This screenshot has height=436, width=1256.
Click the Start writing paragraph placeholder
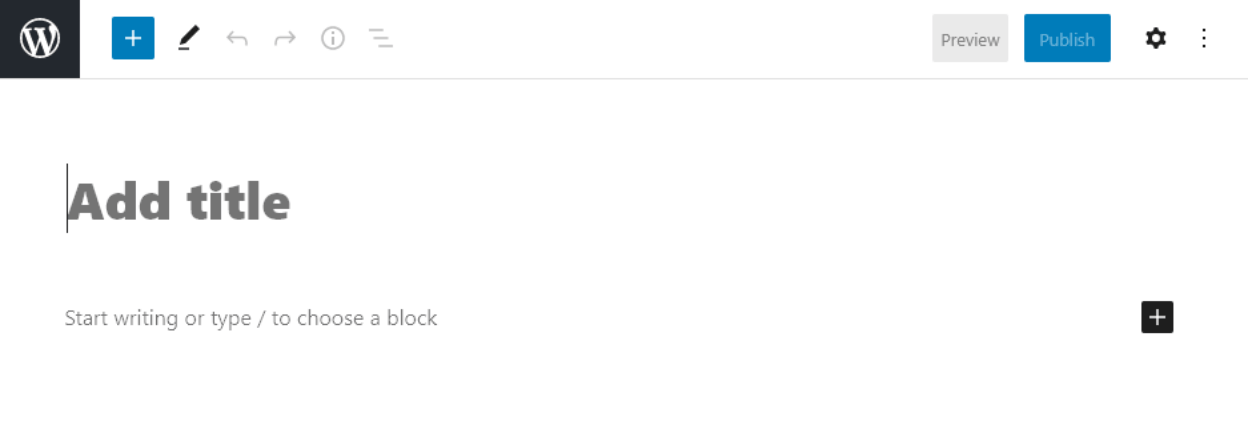251,318
